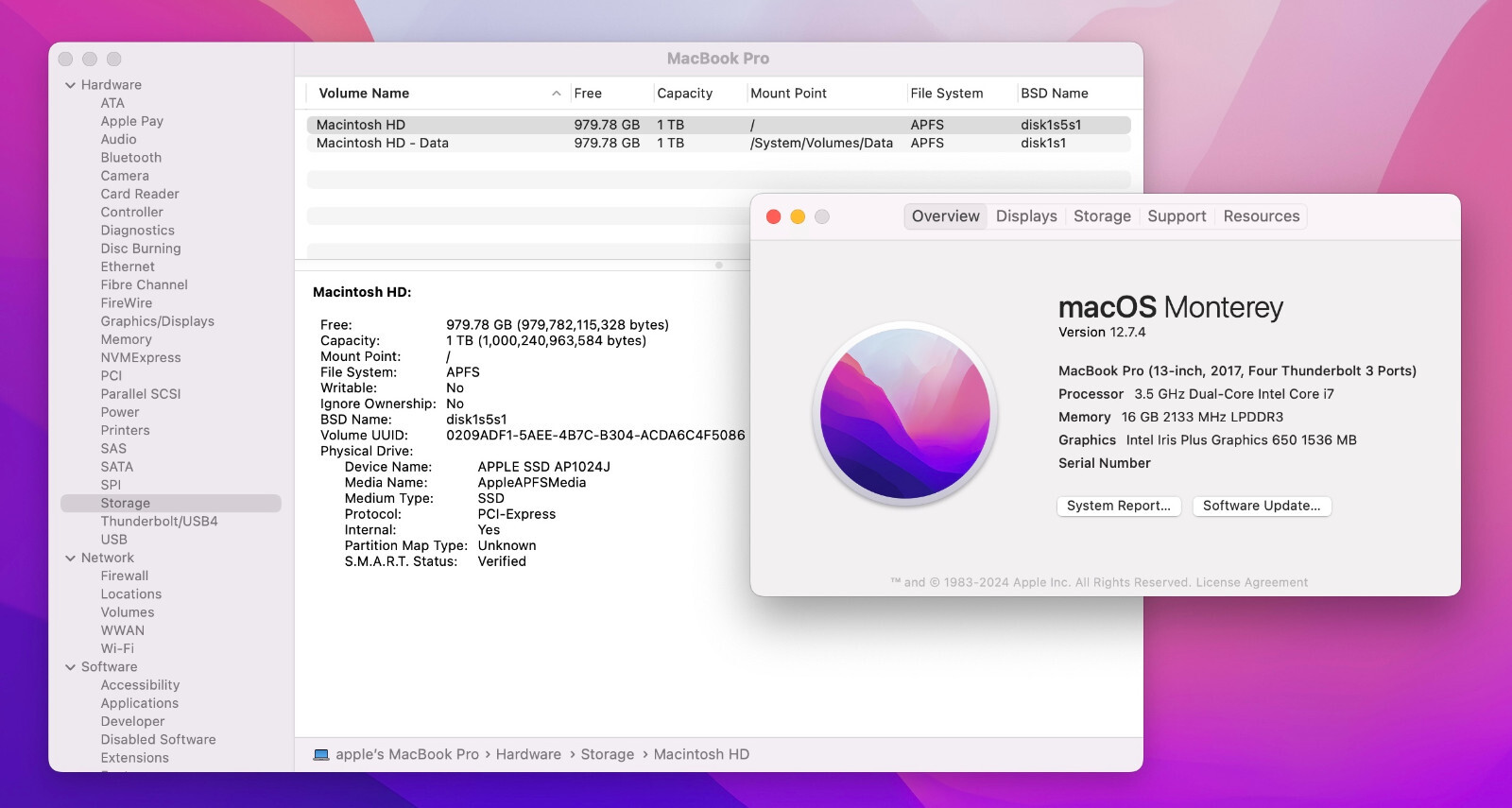
Task: Select Card Reader in the sidebar
Action: coord(140,194)
